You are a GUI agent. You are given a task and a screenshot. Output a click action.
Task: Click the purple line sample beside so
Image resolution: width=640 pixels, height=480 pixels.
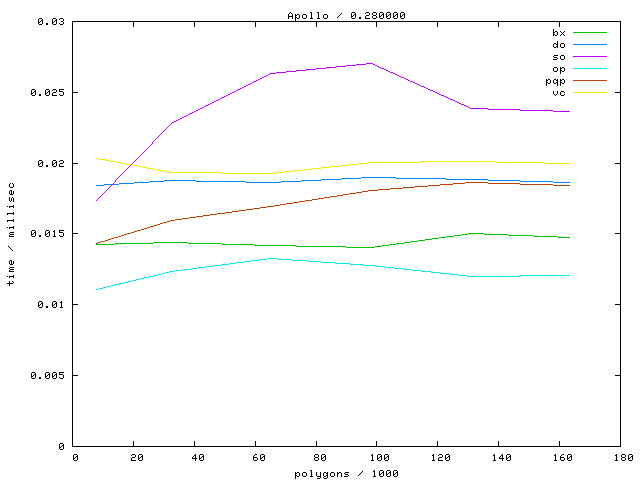589,57
